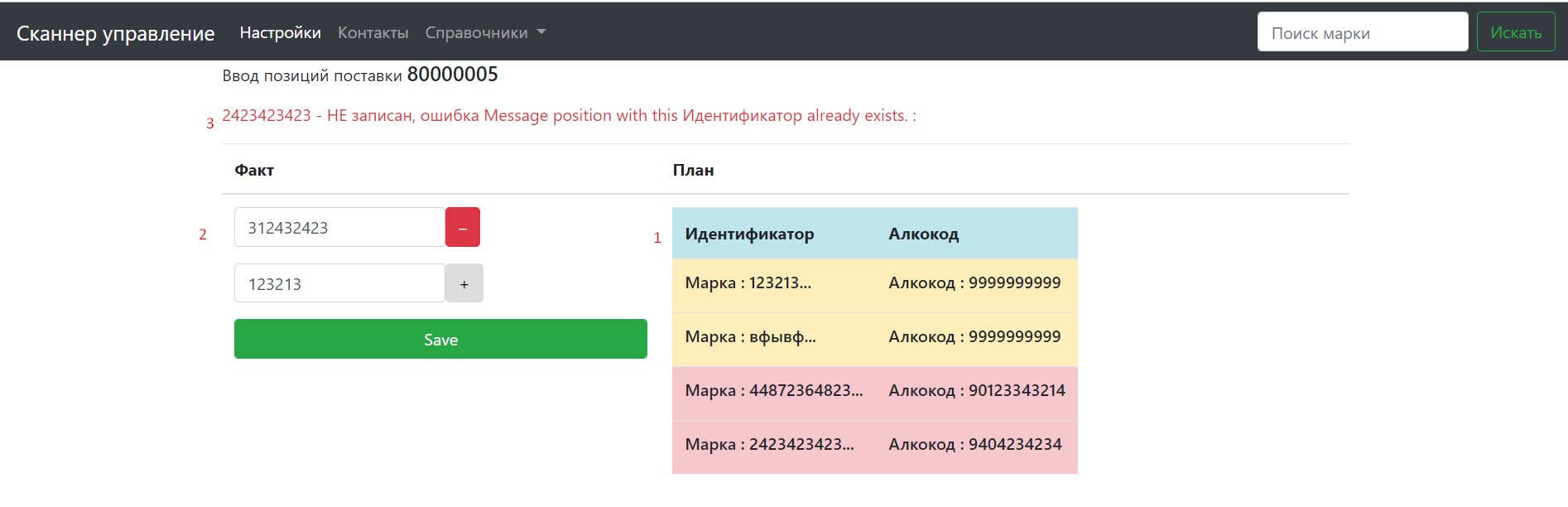The image size is (1568, 507).
Task: Click the input field containing 312432423
Action: [x=339, y=228]
